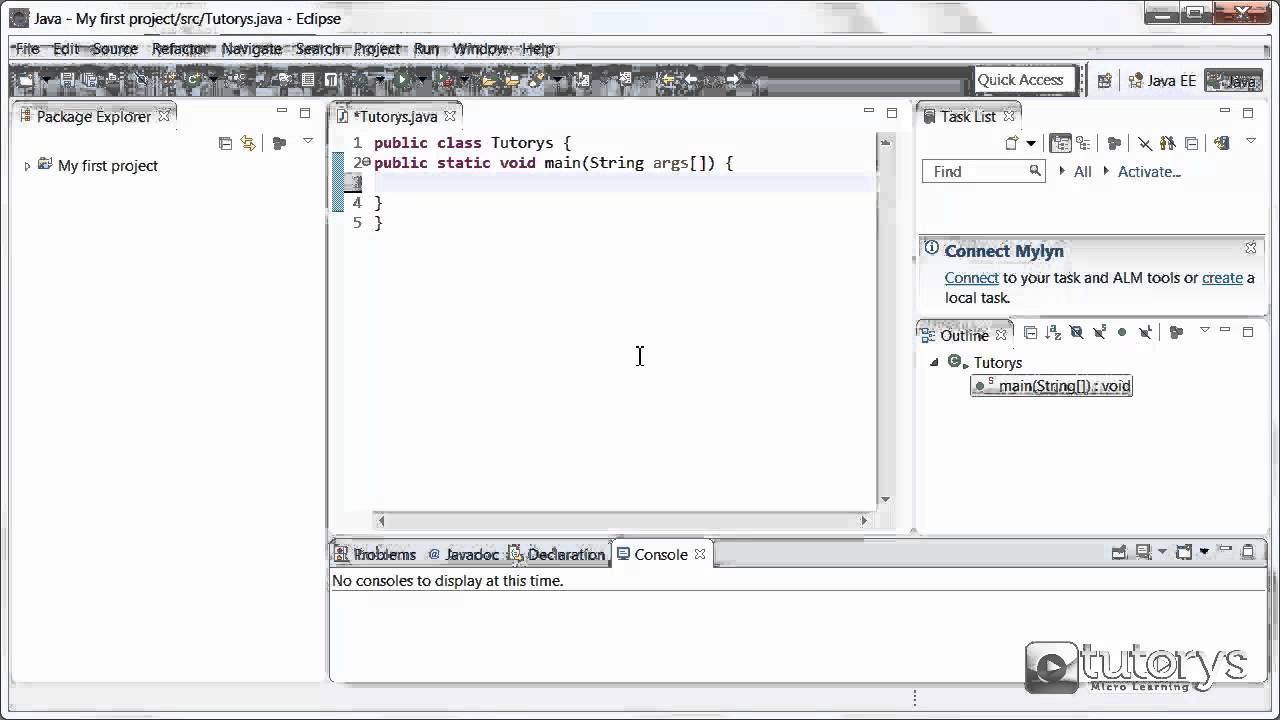
Task: Collapse the main method fold marker
Action: point(366,162)
